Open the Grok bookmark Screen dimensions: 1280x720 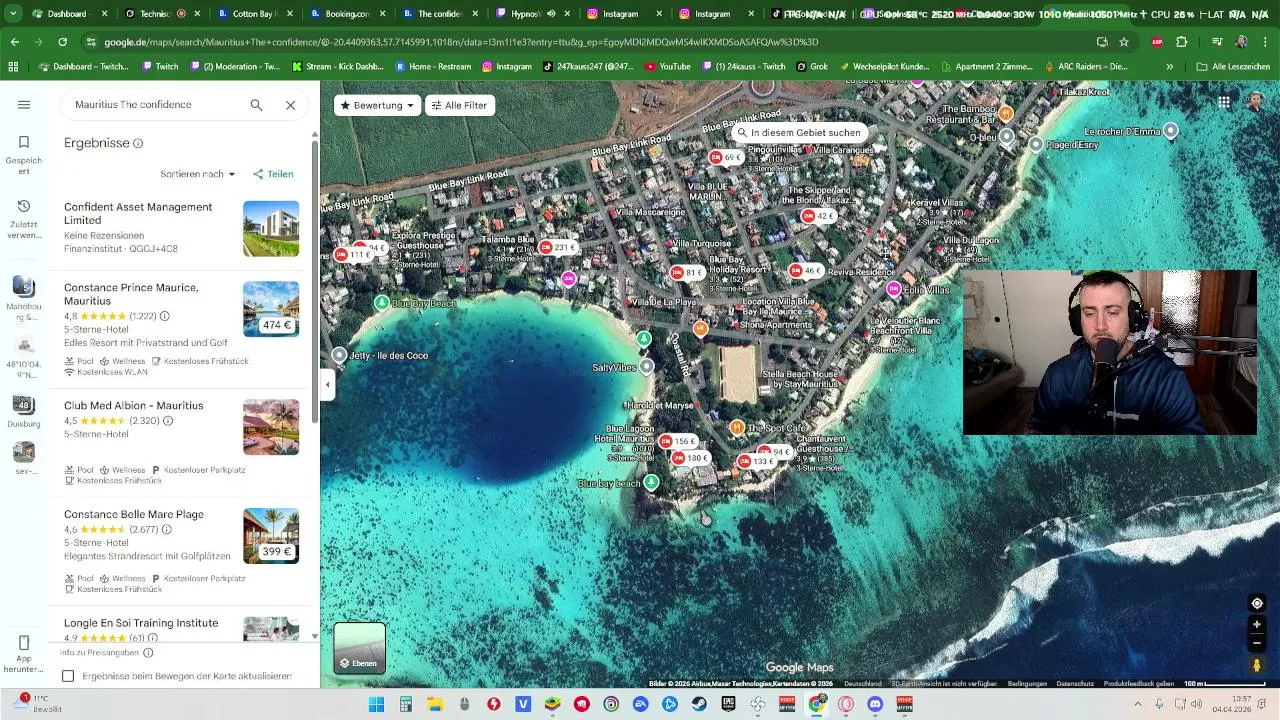click(x=811, y=66)
